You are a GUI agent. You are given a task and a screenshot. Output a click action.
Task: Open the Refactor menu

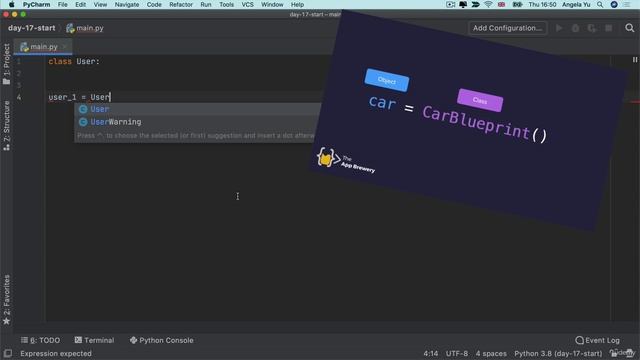[x=181, y=4]
